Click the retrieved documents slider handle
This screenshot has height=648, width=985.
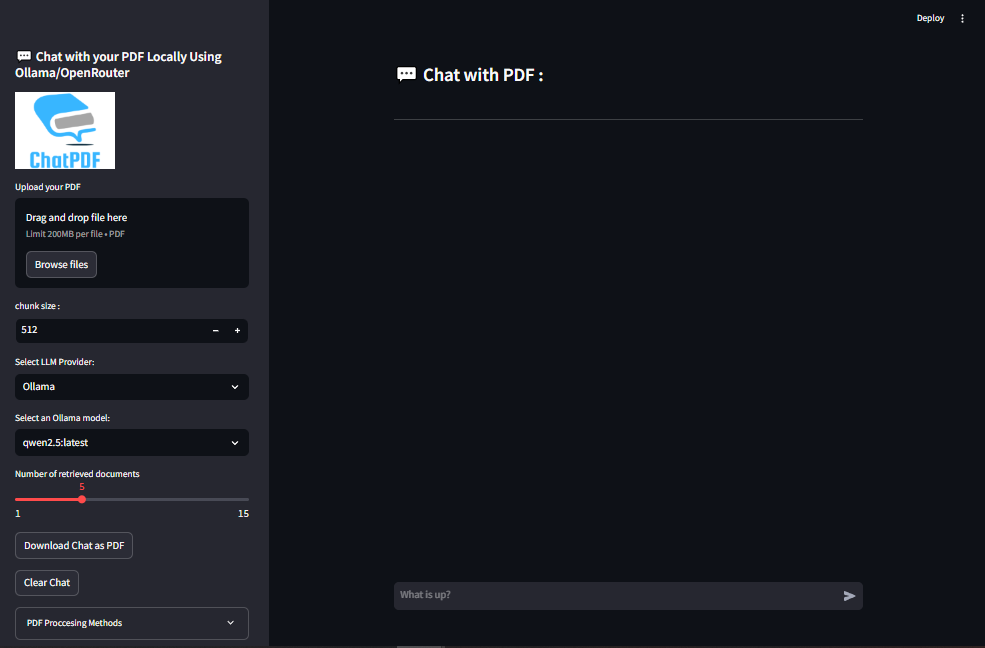click(82, 499)
